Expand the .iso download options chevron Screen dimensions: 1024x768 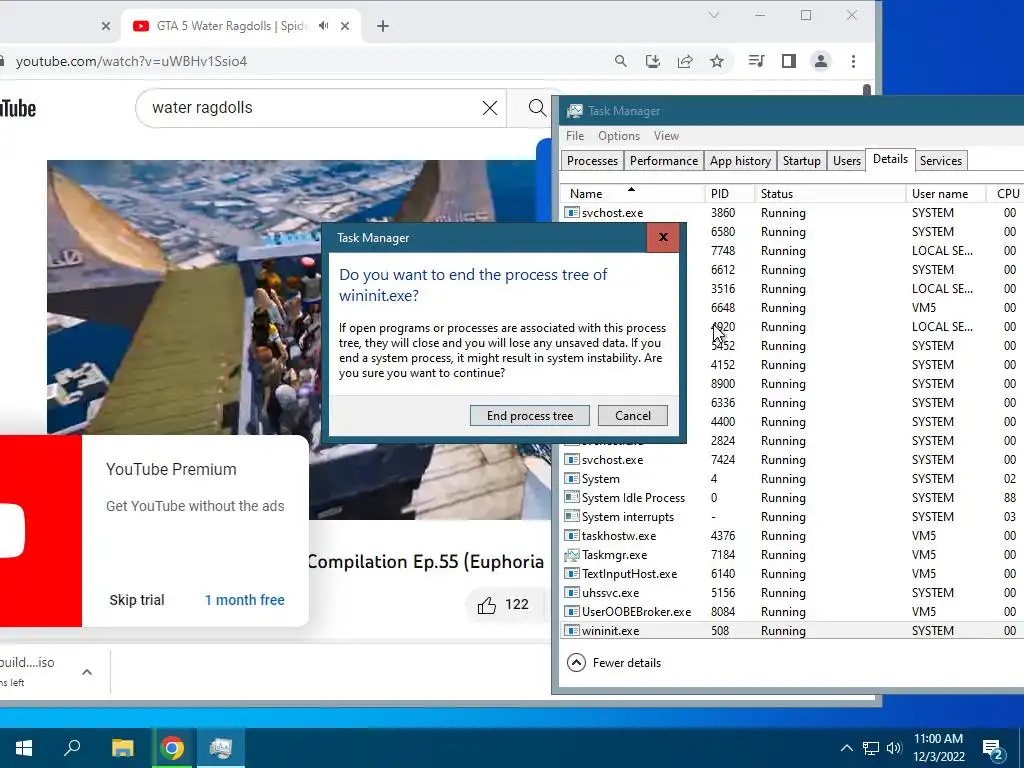coord(87,672)
